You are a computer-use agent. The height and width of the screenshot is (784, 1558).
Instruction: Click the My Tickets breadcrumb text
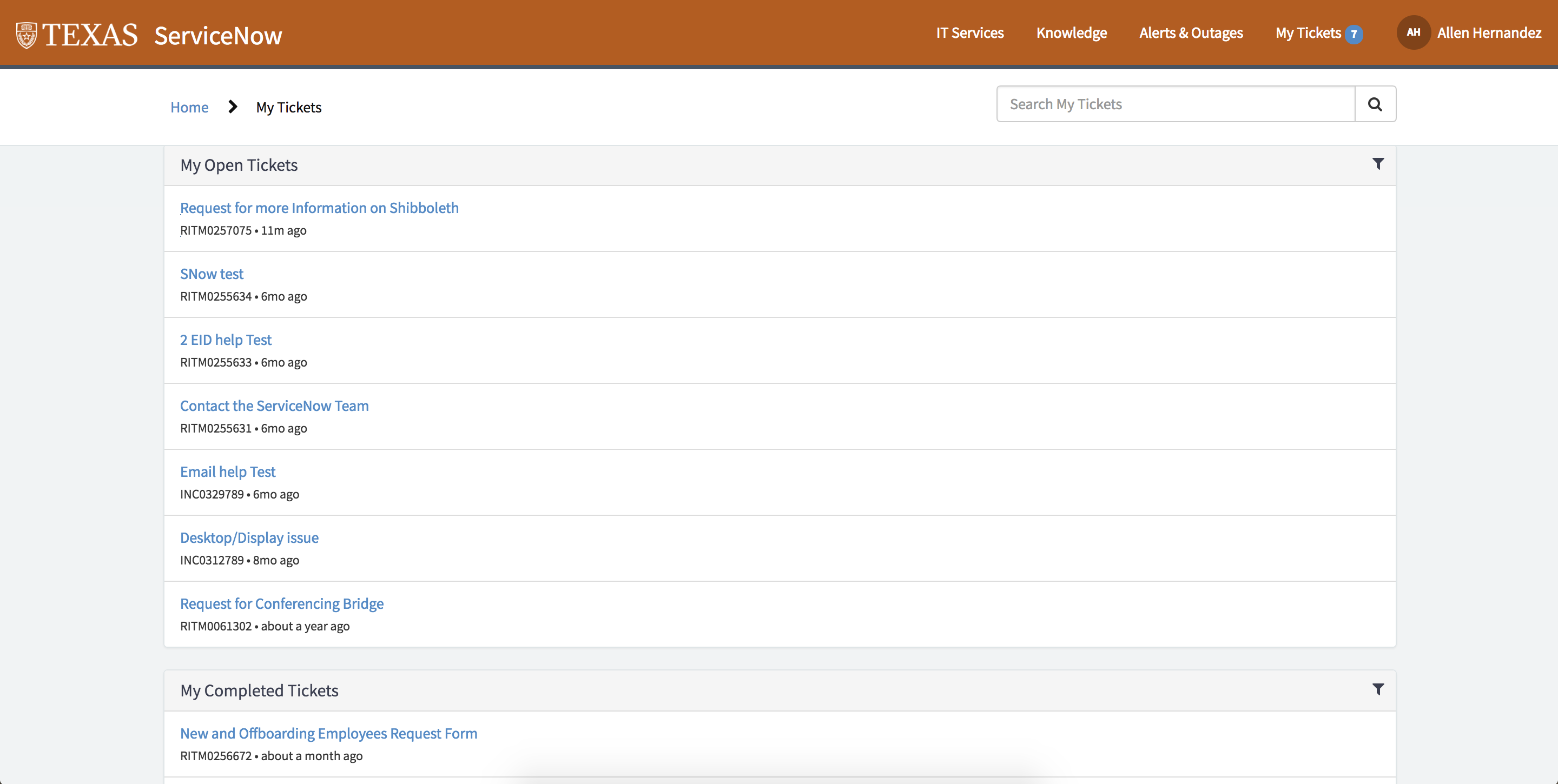(x=288, y=107)
